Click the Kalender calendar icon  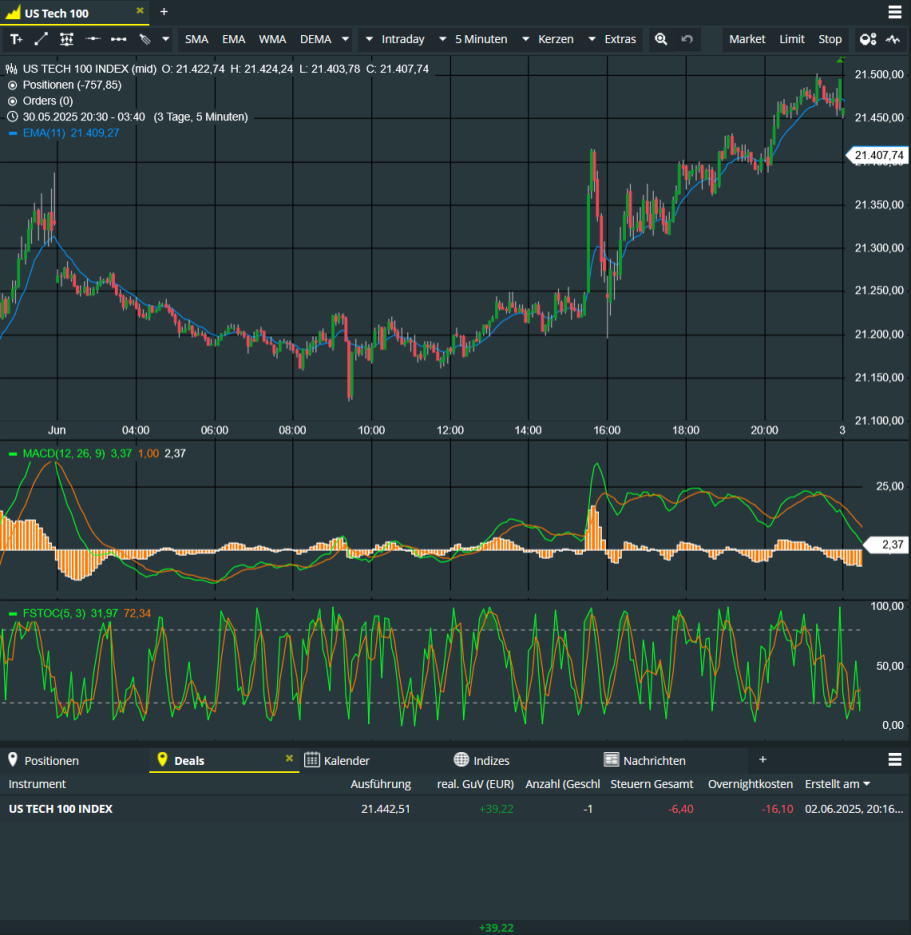coord(312,760)
